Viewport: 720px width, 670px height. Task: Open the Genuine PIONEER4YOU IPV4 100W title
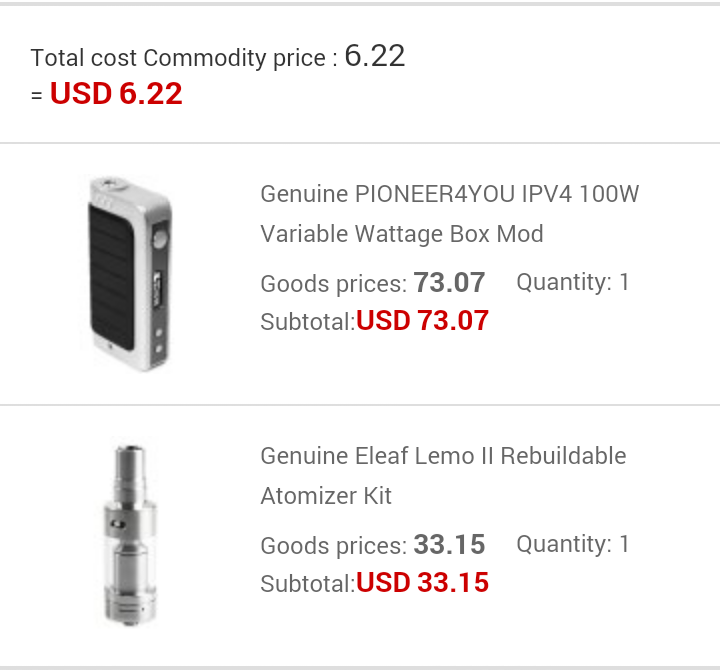pyautogui.click(x=449, y=194)
